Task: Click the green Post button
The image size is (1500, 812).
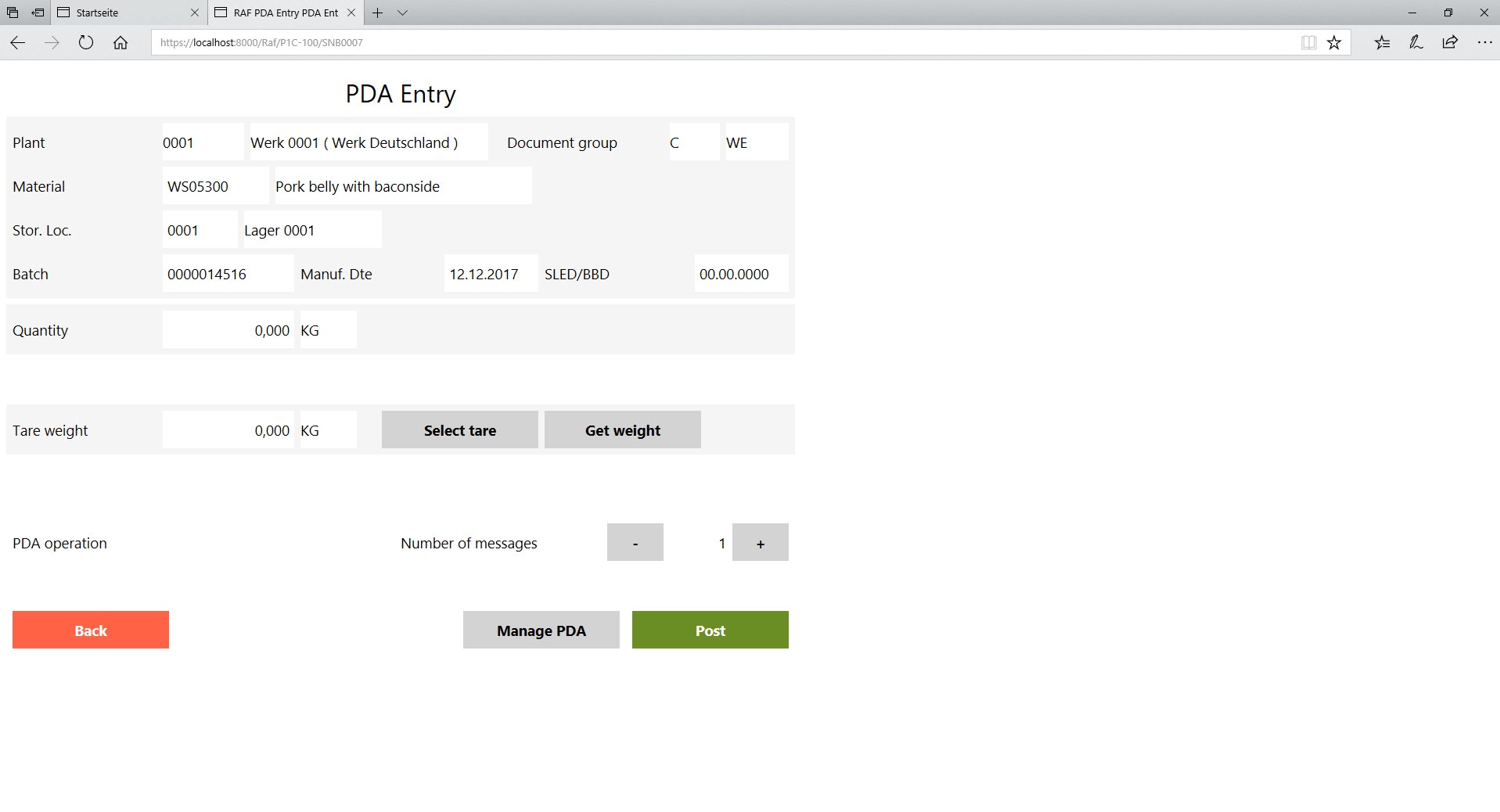Action: pos(710,631)
